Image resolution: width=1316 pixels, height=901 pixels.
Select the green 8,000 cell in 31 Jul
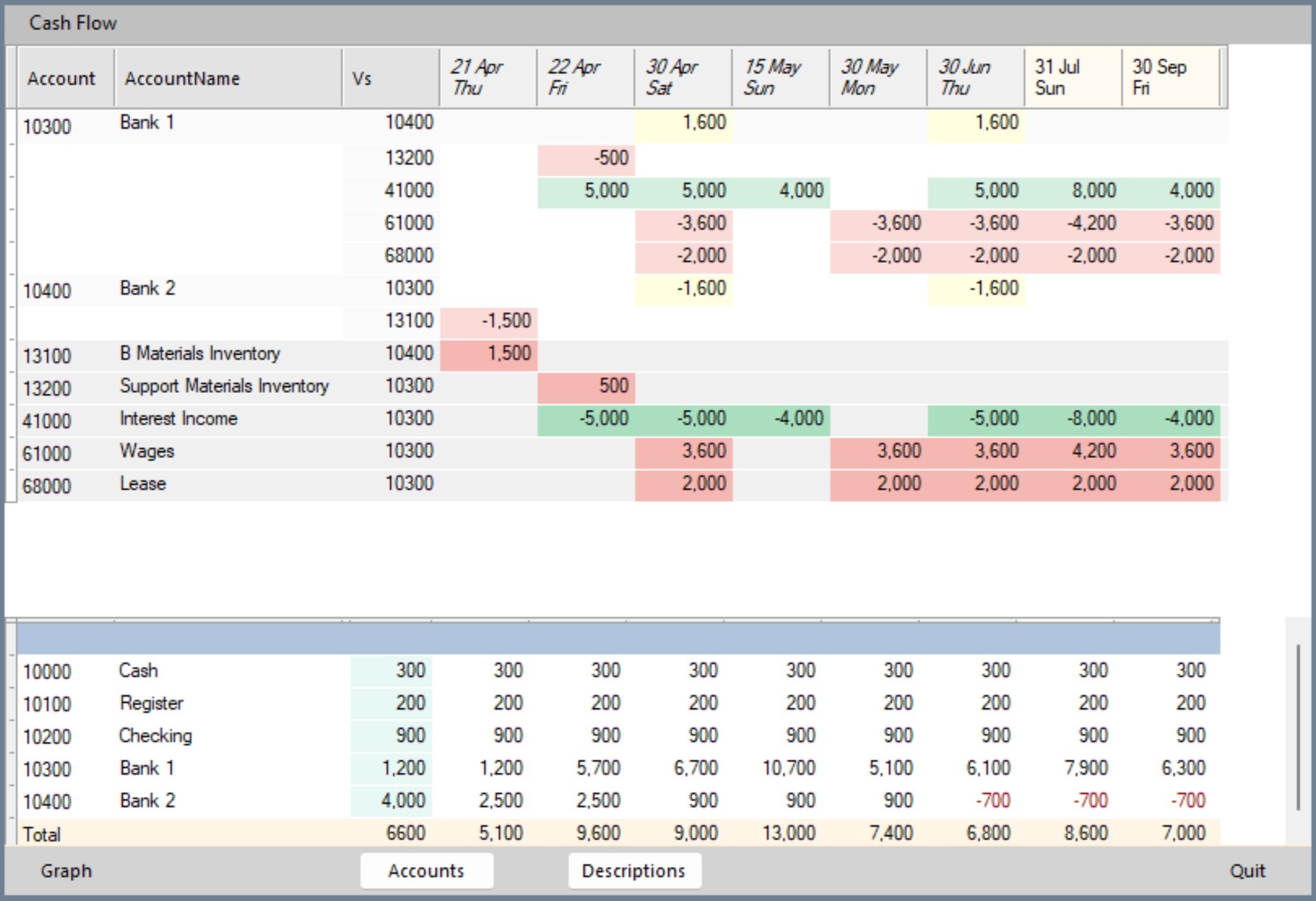pyautogui.click(x=1074, y=191)
